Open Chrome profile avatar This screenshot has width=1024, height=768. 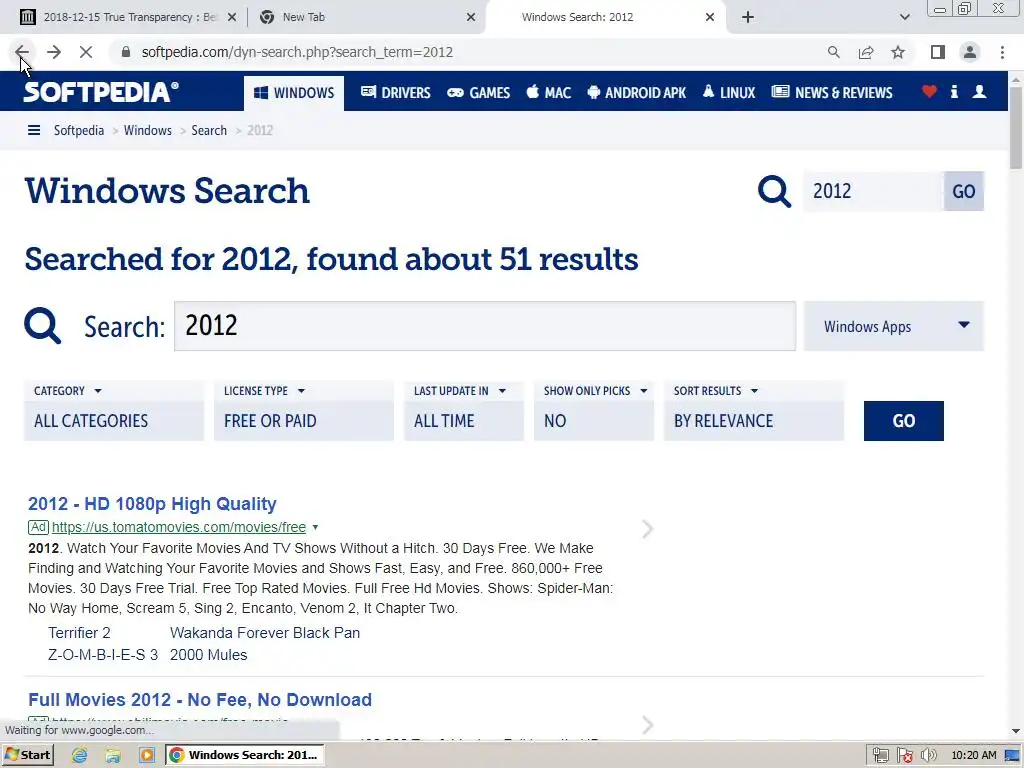coord(970,52)
